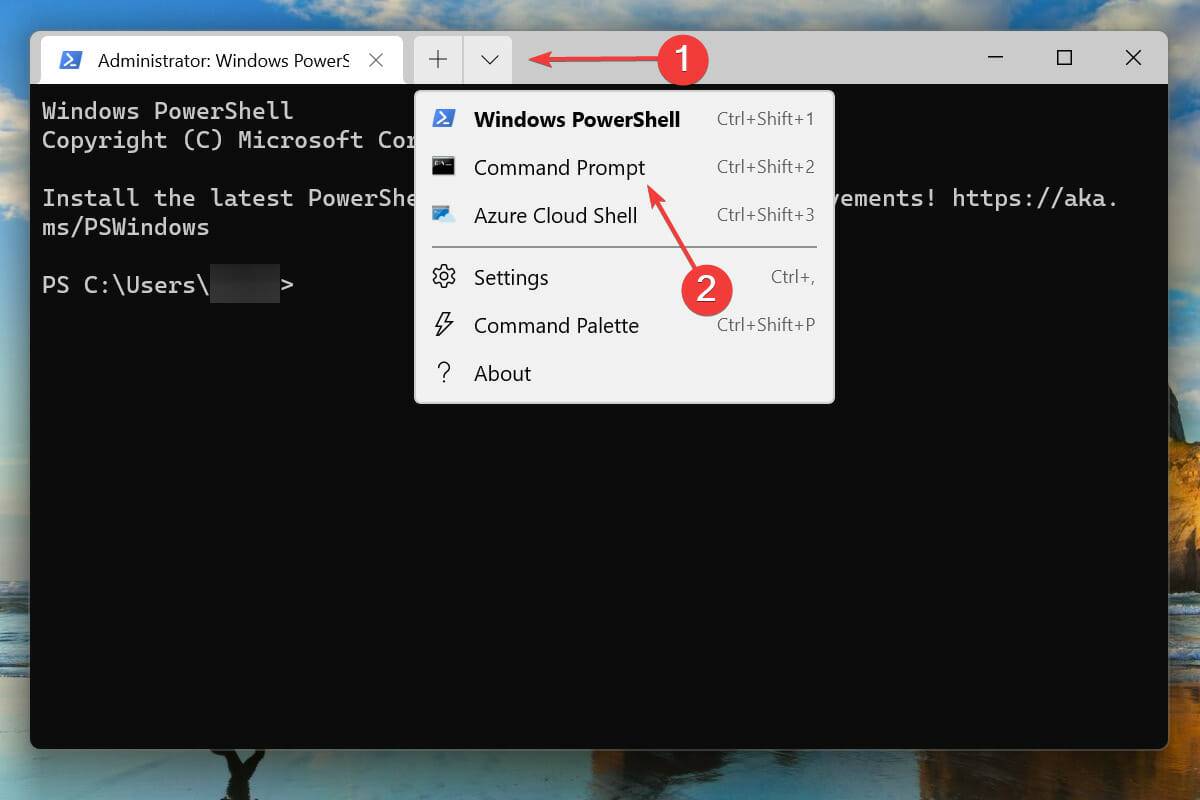Click the Ctrl+Shift+1 shortcut text
1200x800 pixels.
765,119
